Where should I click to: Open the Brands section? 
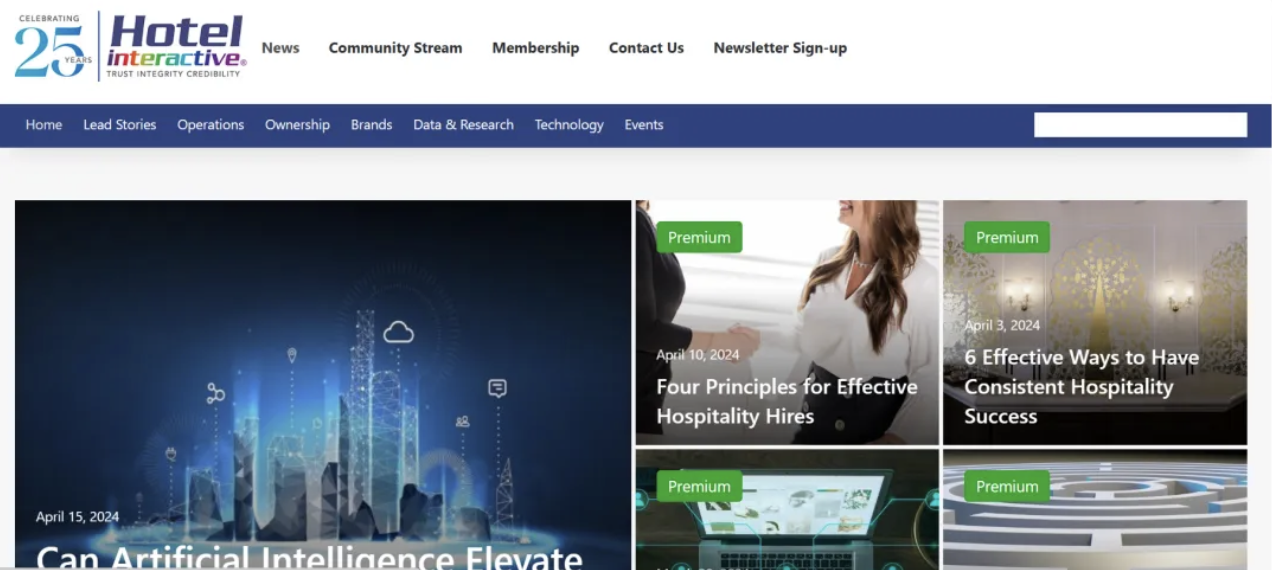click(371, 125)
